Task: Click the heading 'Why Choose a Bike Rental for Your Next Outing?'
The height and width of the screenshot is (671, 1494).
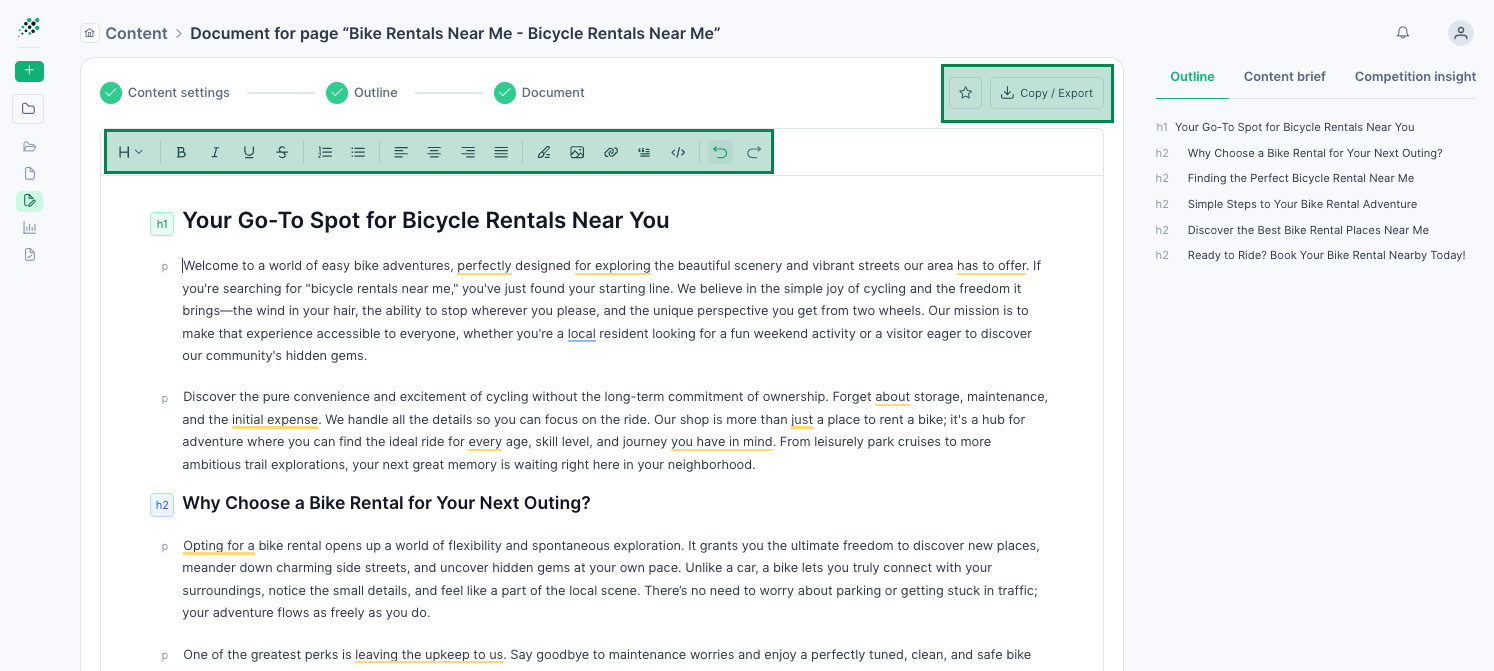Action: [x=386, y=503]
